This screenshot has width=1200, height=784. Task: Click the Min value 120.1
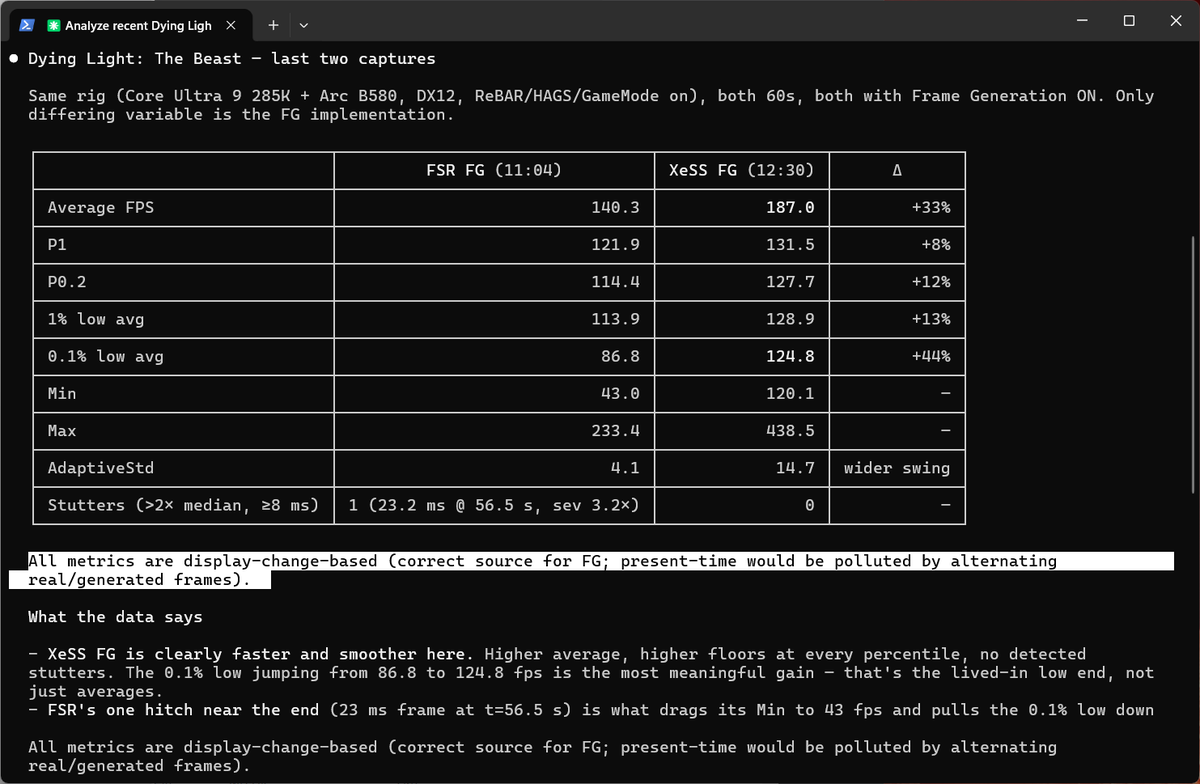(x=789, y=393)
